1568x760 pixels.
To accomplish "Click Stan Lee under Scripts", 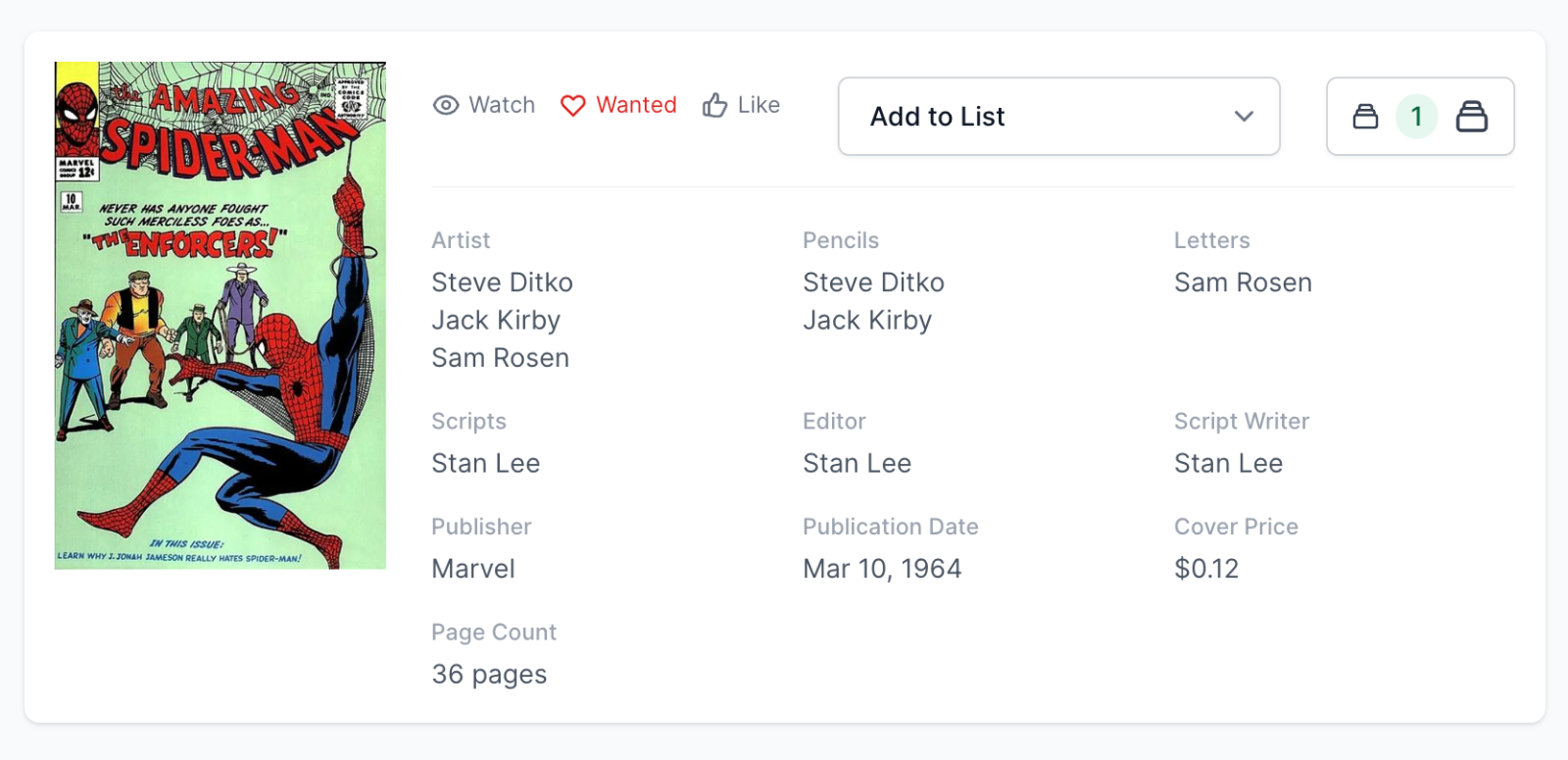I will (485, 463).
